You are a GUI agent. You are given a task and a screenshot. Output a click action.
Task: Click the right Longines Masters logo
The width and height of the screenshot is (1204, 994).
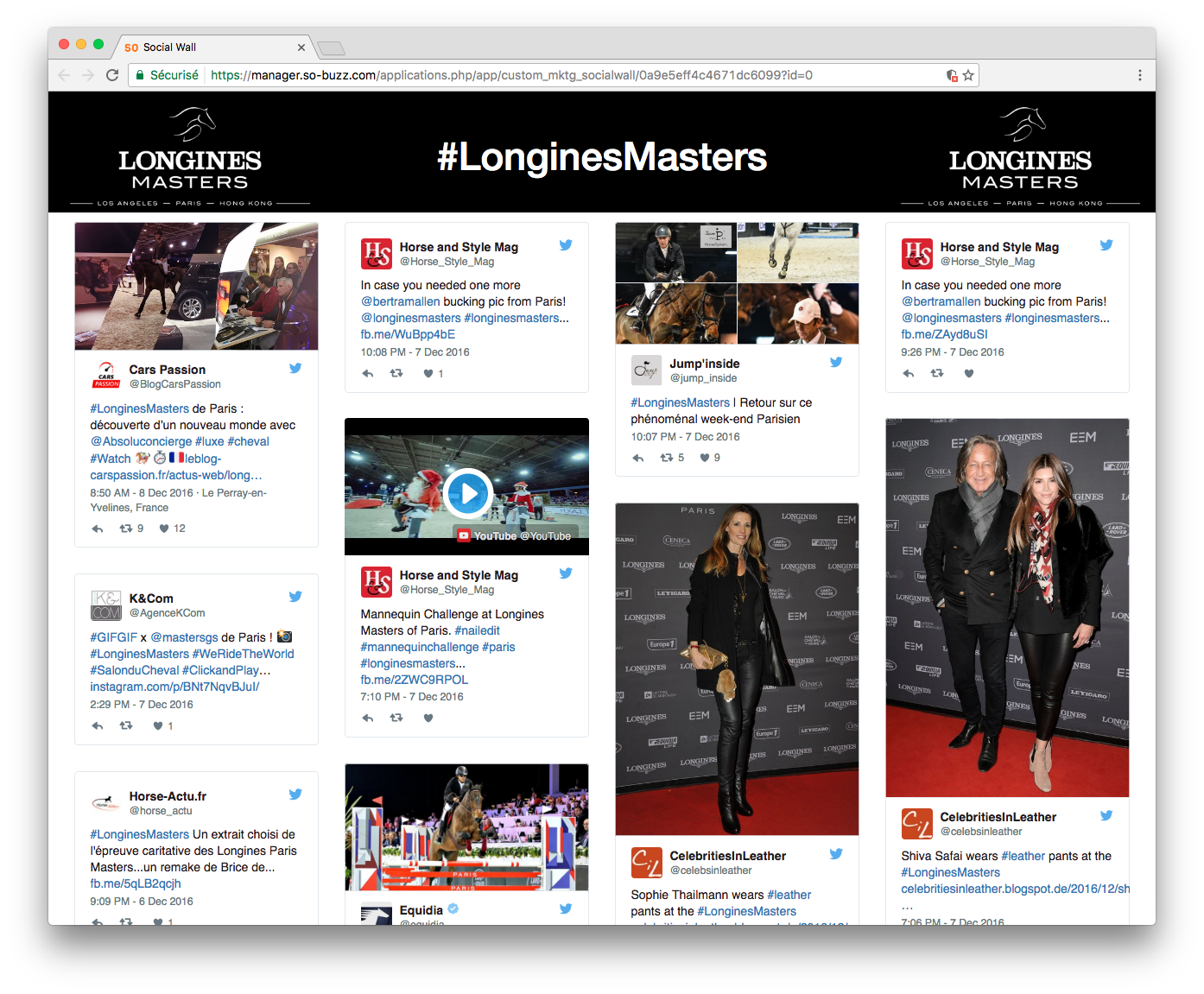coord(1020,155)
